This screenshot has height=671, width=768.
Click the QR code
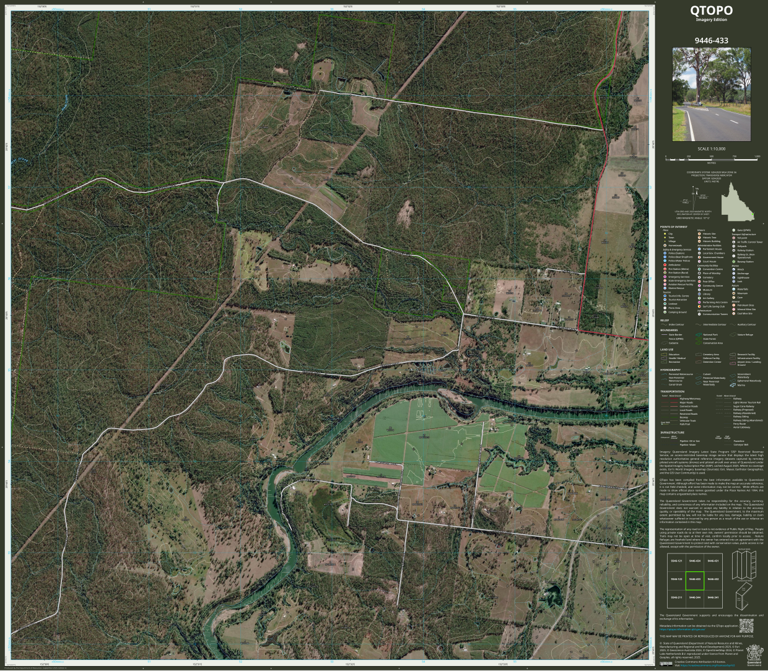(746, 625)
